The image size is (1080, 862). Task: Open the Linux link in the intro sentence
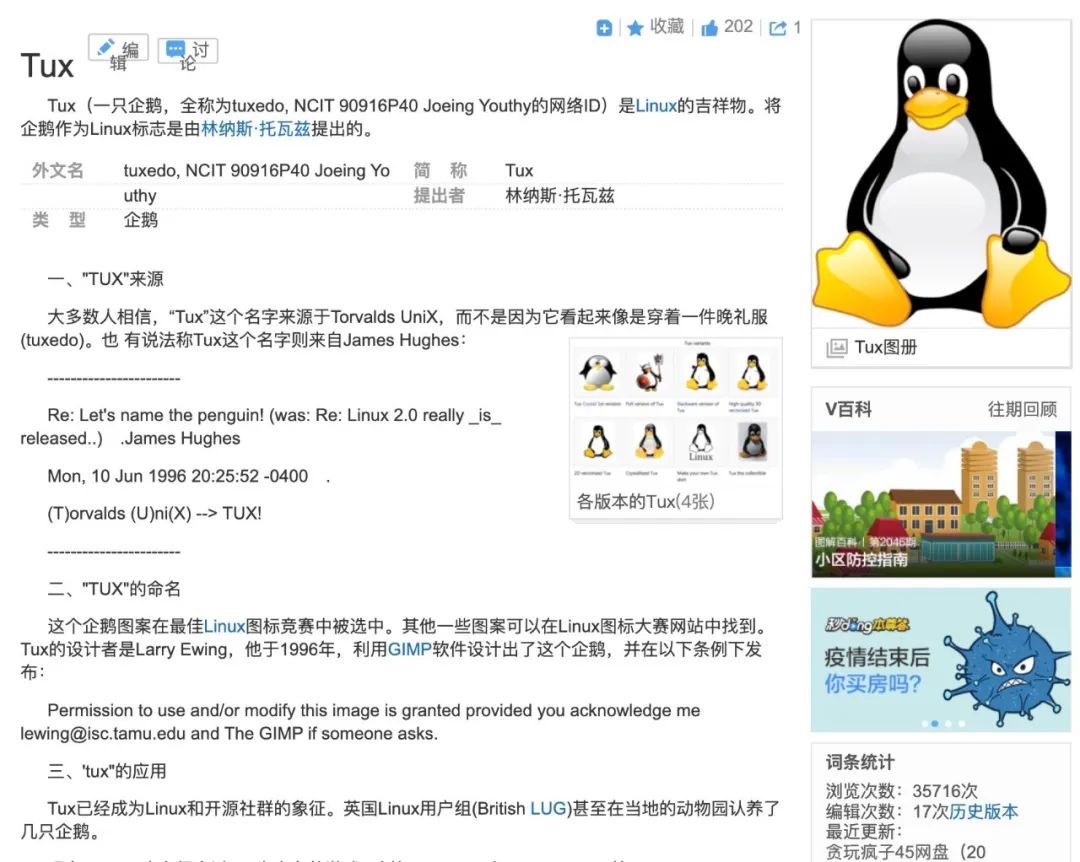[x=656, y=105]
